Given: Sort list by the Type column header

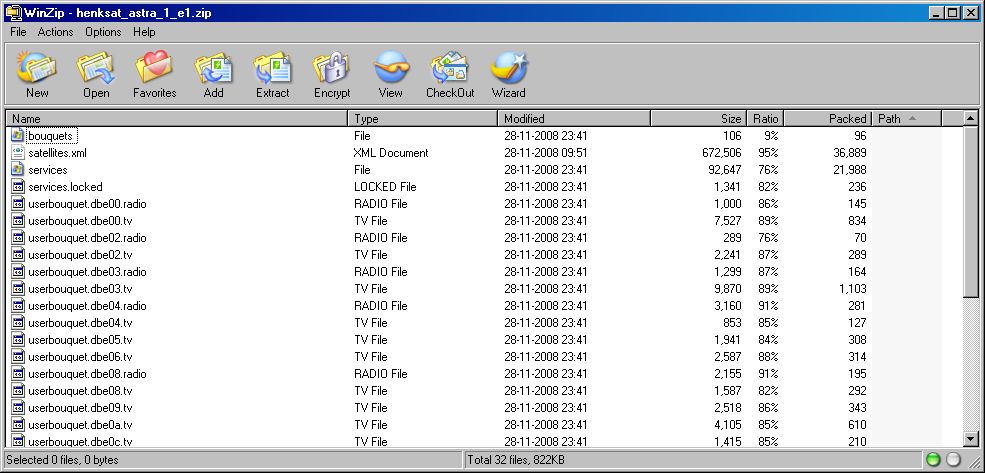Looking at the screenshot, I should point(423,118).
